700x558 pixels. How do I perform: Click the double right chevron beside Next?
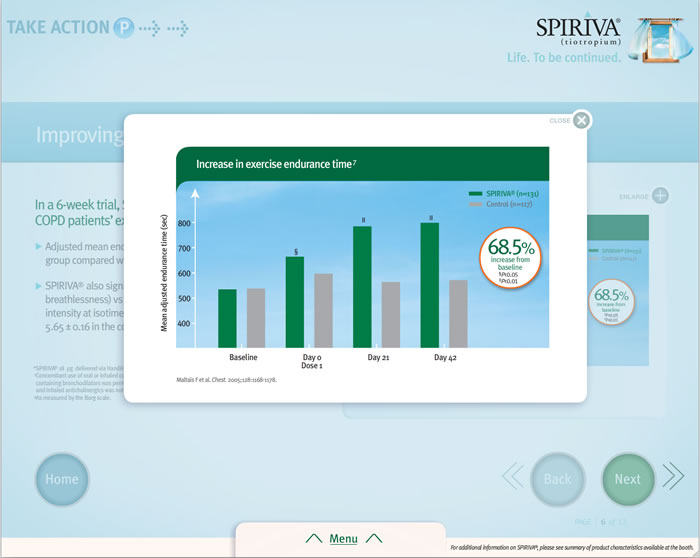pos(673,476)
